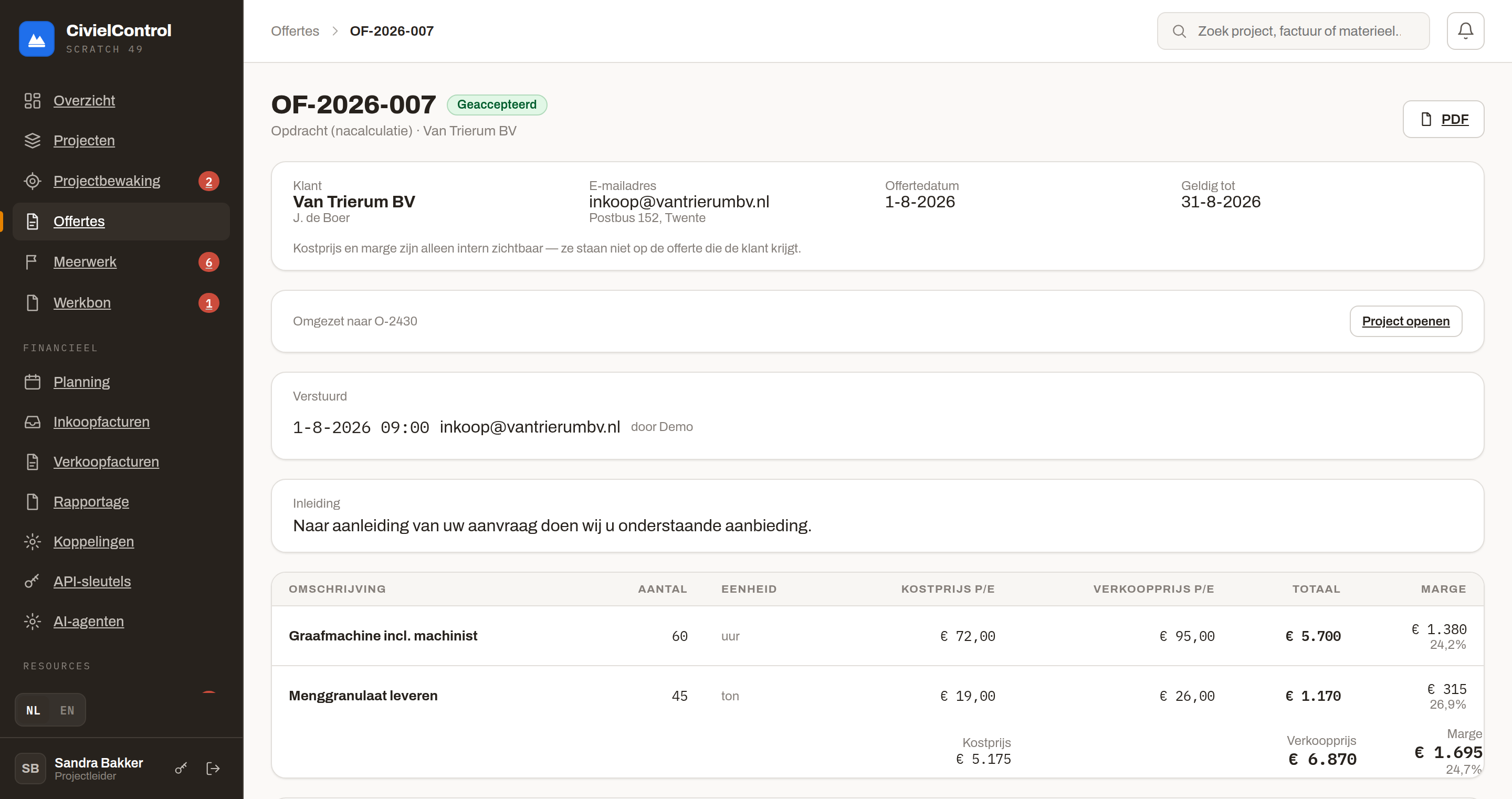Click the Kostprijs total € 5.175
This screenshot has width=1512, height=799.
984,759
